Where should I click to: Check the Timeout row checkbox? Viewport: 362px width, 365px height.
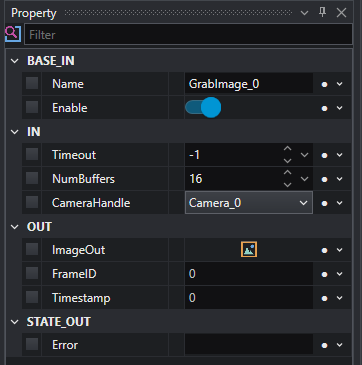coord(32,154)
